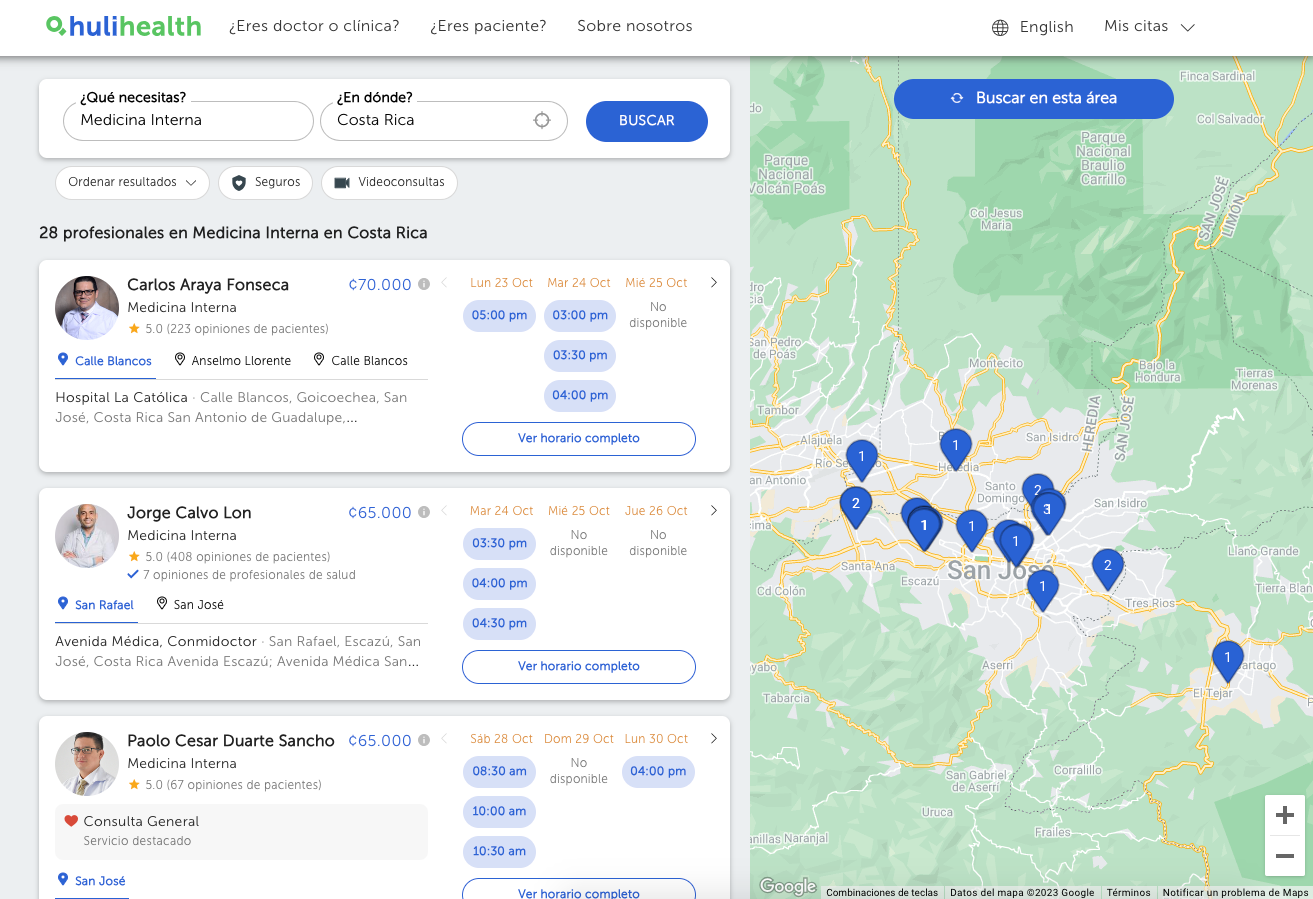1313x899 pixels.
Task: Click Buscar en esta área button
Action: [x=1034, y=98]
